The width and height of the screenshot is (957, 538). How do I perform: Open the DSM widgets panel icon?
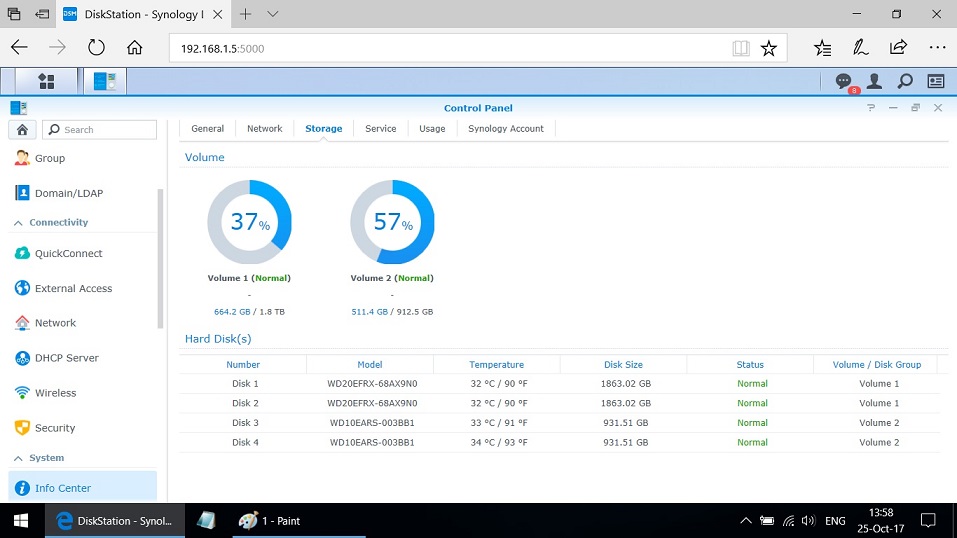pyautogui.click(x=936, y=81)
